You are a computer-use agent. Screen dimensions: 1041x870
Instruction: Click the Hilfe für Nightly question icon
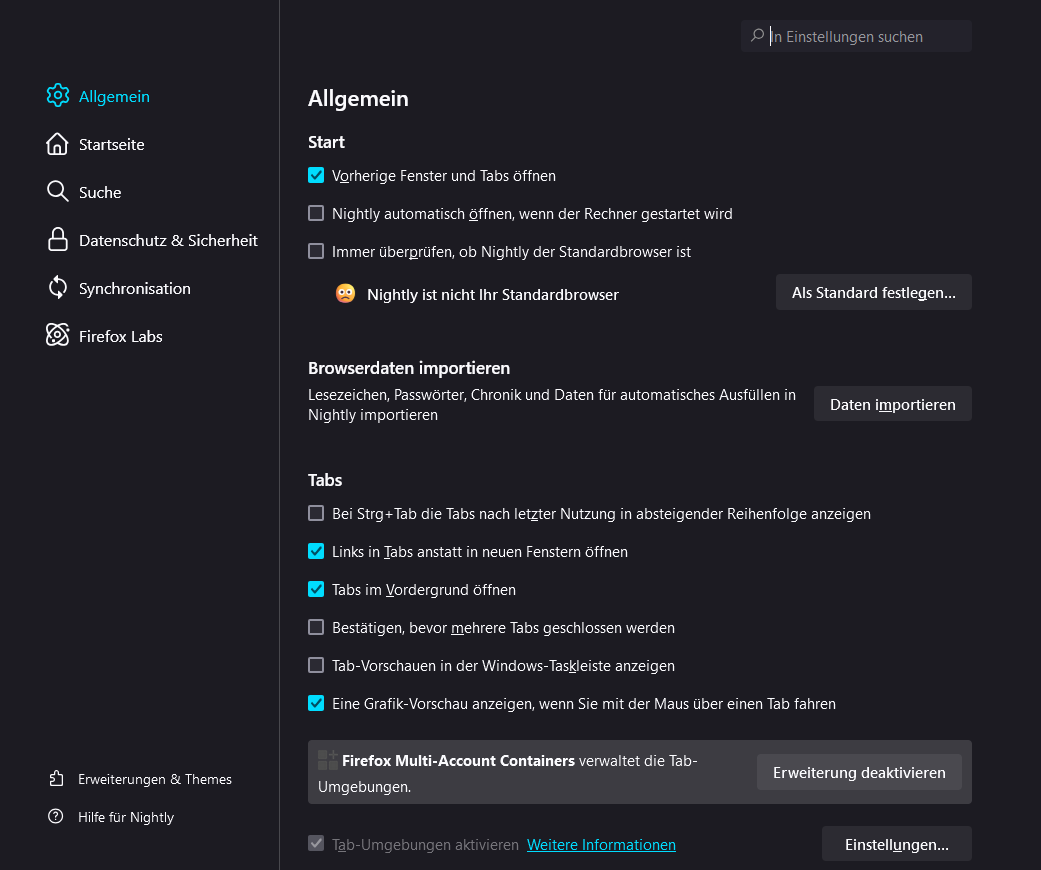click(x=56, y=817)
